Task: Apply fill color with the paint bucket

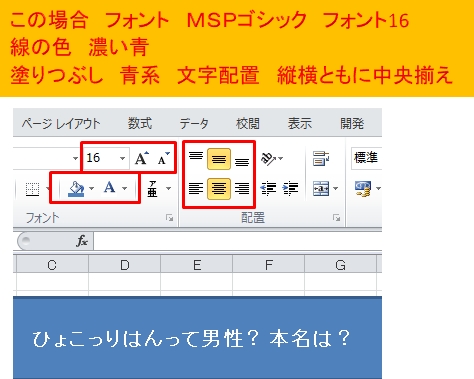Action: click(x=76, y=189)
